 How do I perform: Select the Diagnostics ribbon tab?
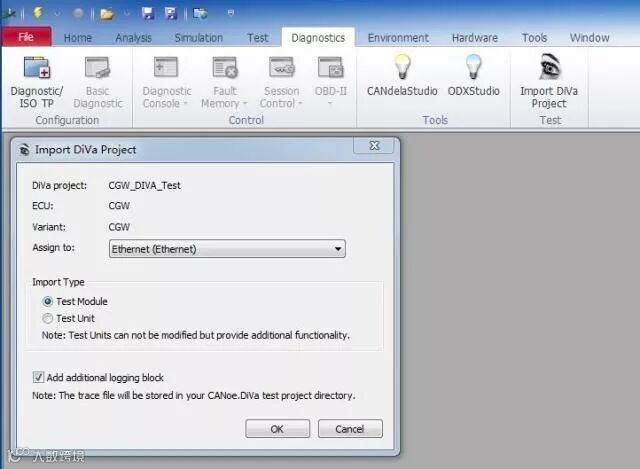318,38
